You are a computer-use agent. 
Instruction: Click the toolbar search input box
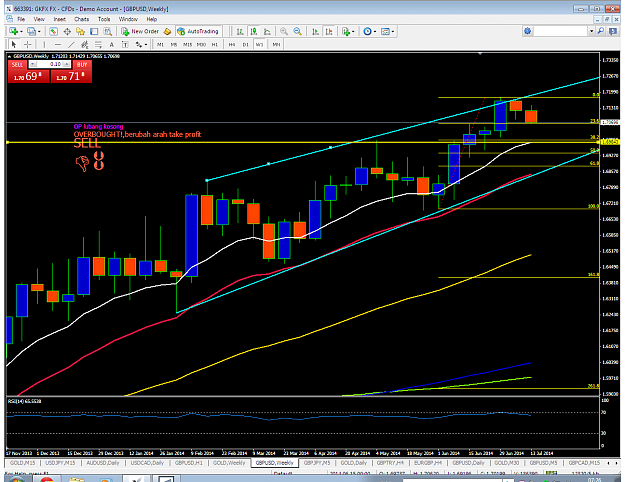[561, 31]
